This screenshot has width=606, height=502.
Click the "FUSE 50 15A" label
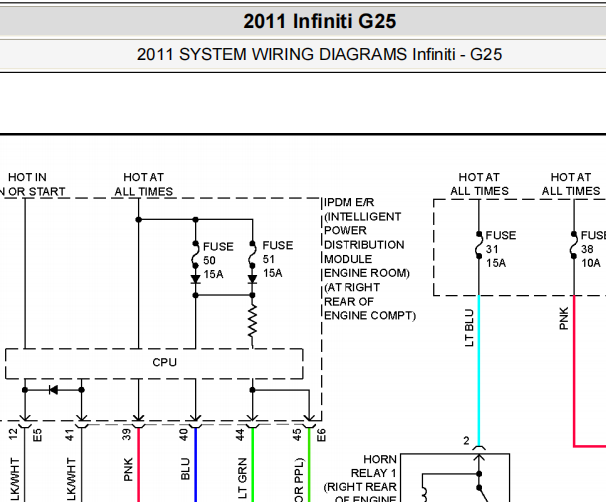pos(218,260)
